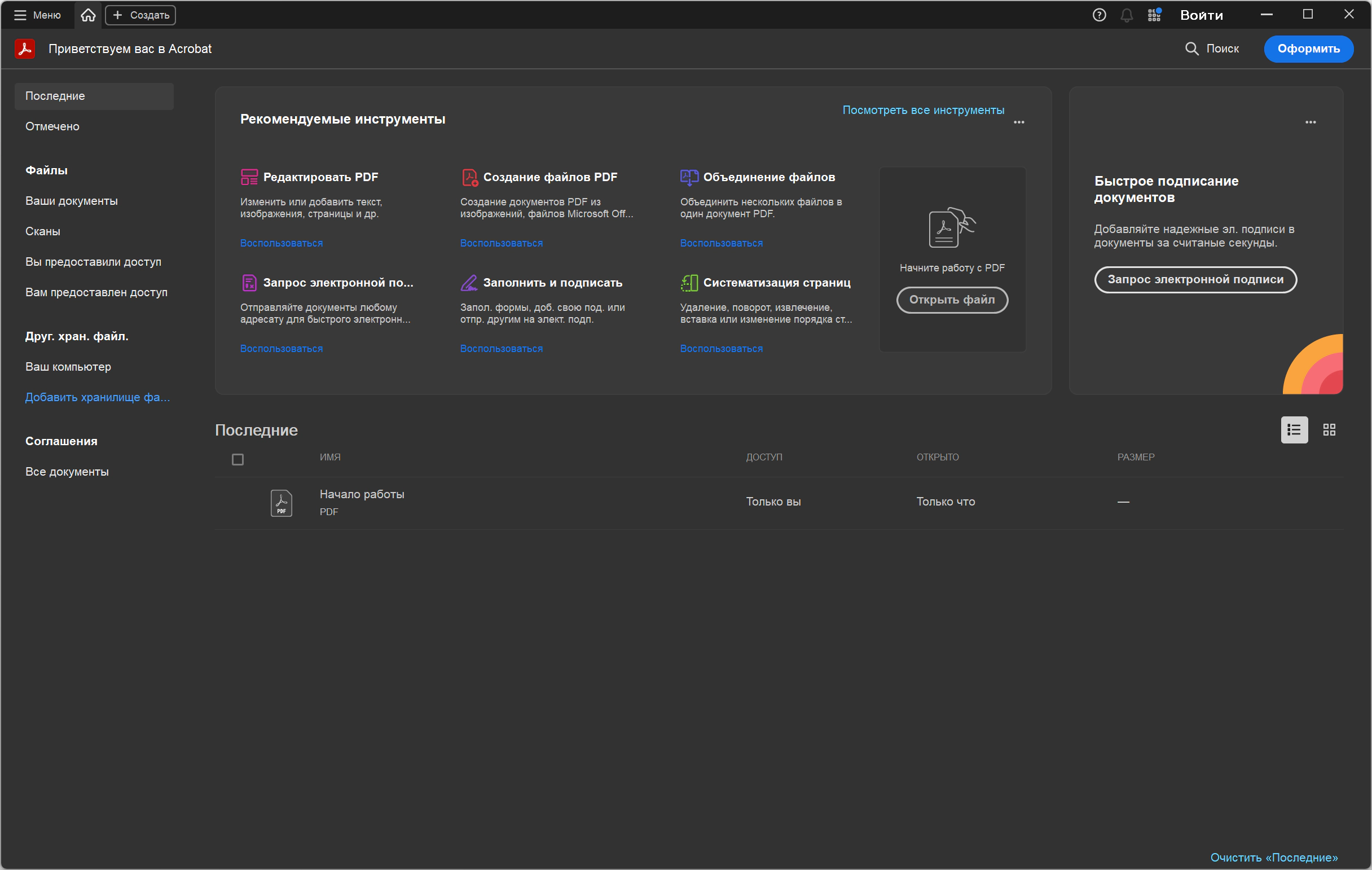Image resolution: width=1372 pixels, height=870 pixels.
Task: Click the Create PDF files icon
Action: pos(469,177)
